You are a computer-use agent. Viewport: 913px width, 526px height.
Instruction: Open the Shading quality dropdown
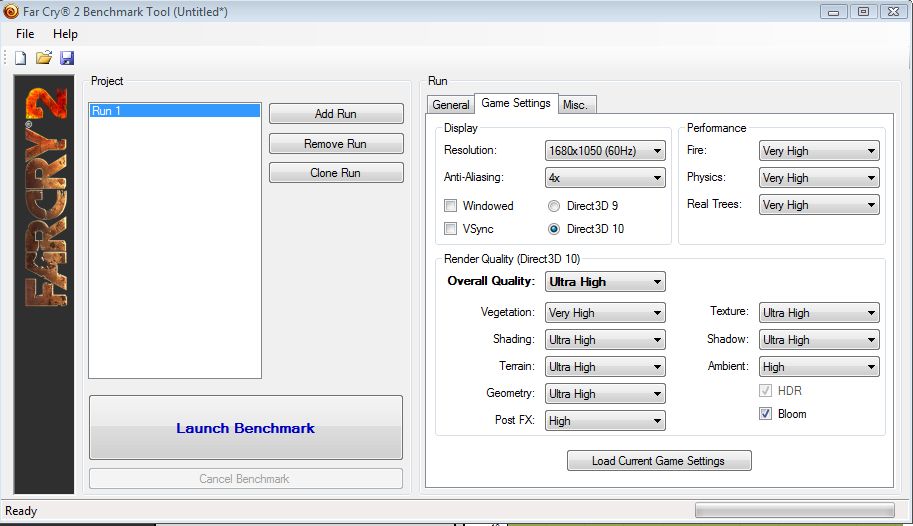(605, 340)
